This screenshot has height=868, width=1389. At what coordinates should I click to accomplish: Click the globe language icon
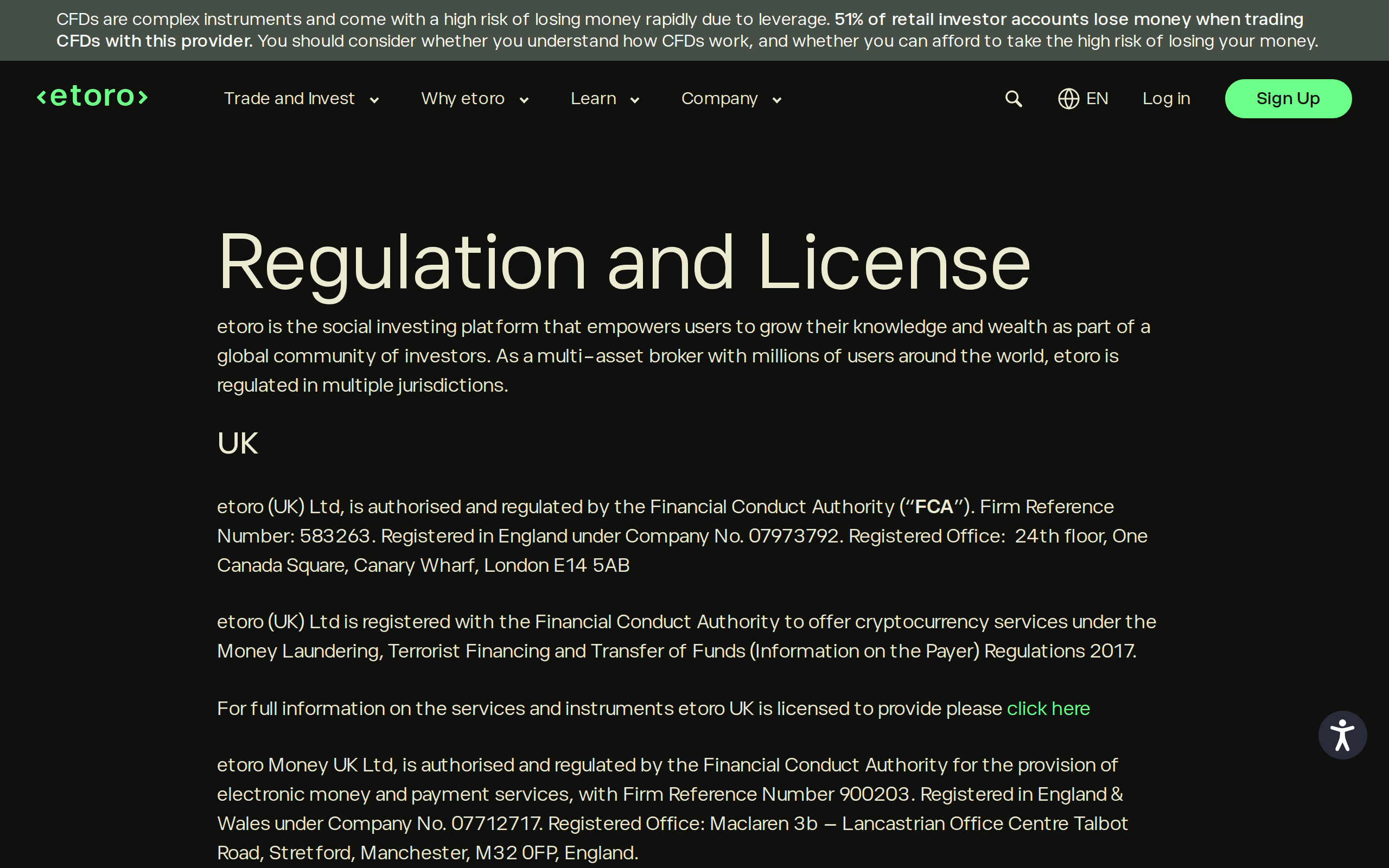[x=1068, y=99]
